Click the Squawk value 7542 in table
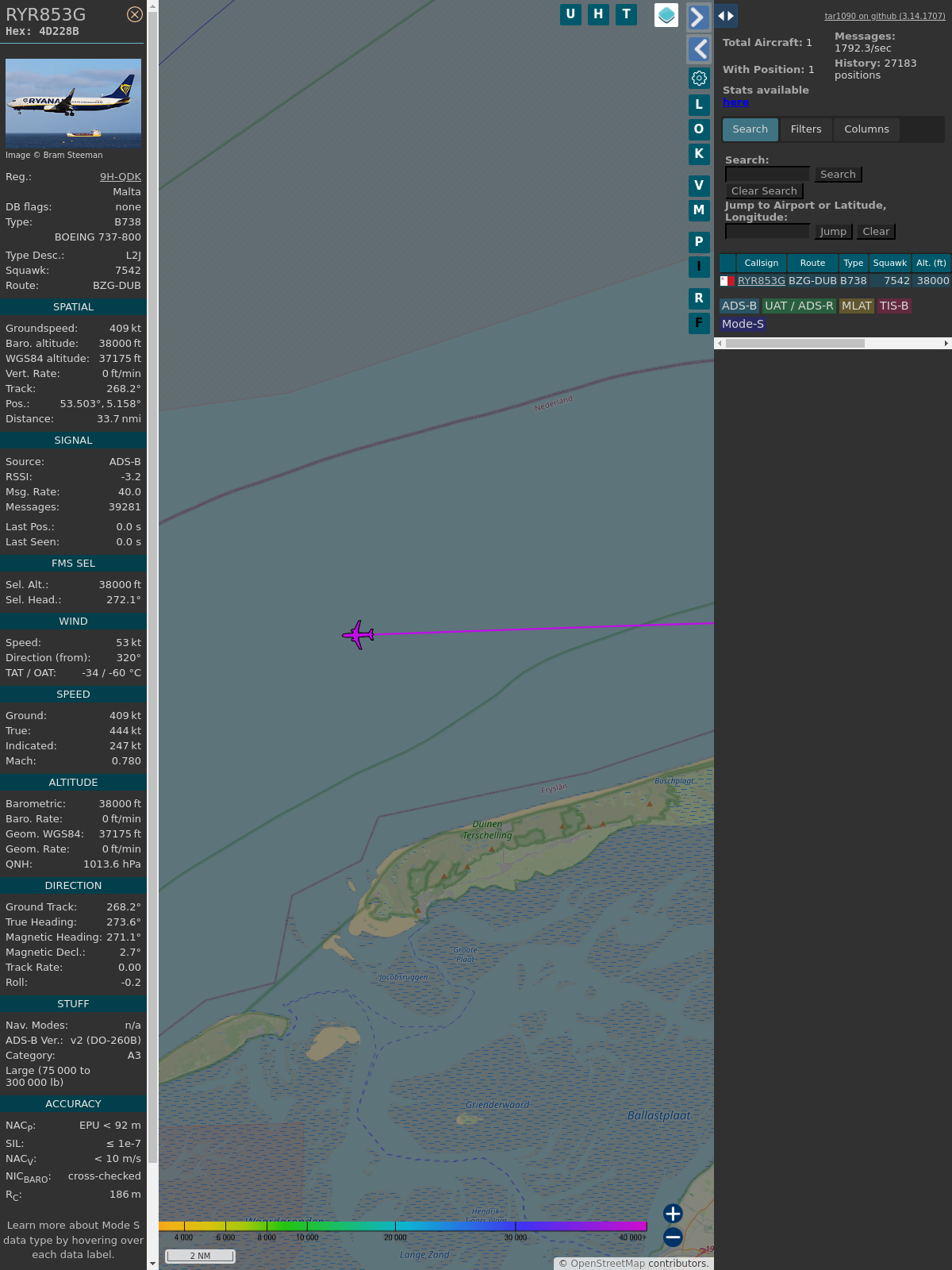Viewport: 952px width, 1270px height. (896, 281)
